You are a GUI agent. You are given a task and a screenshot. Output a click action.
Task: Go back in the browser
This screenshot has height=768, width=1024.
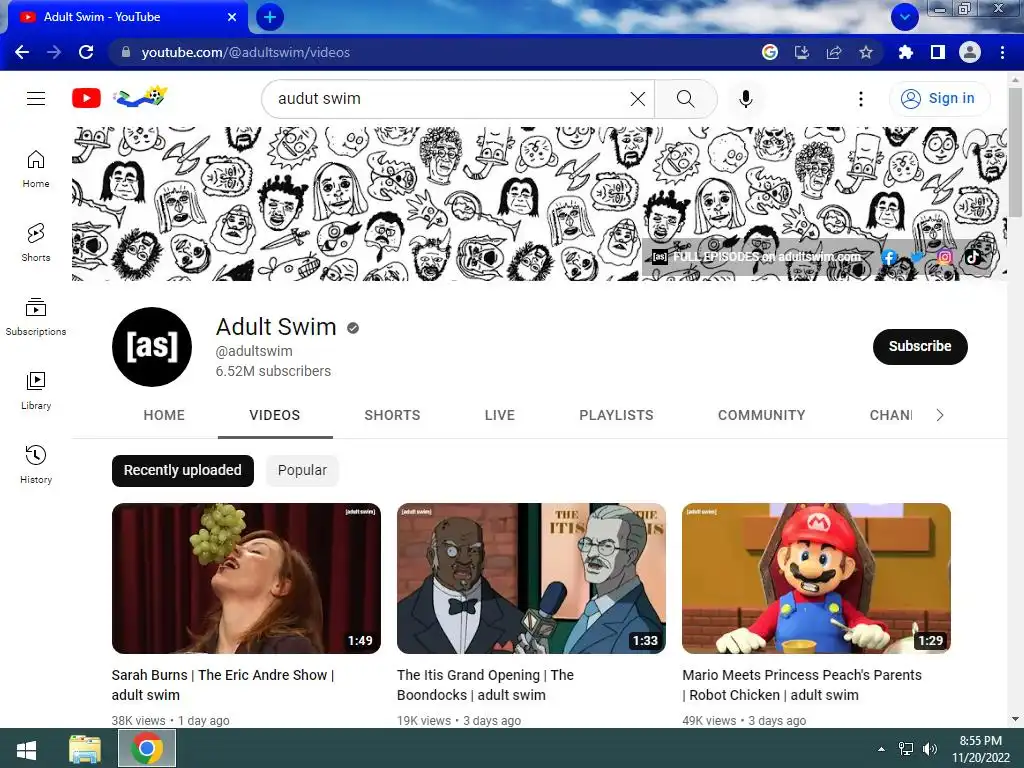tap(22, 52)
